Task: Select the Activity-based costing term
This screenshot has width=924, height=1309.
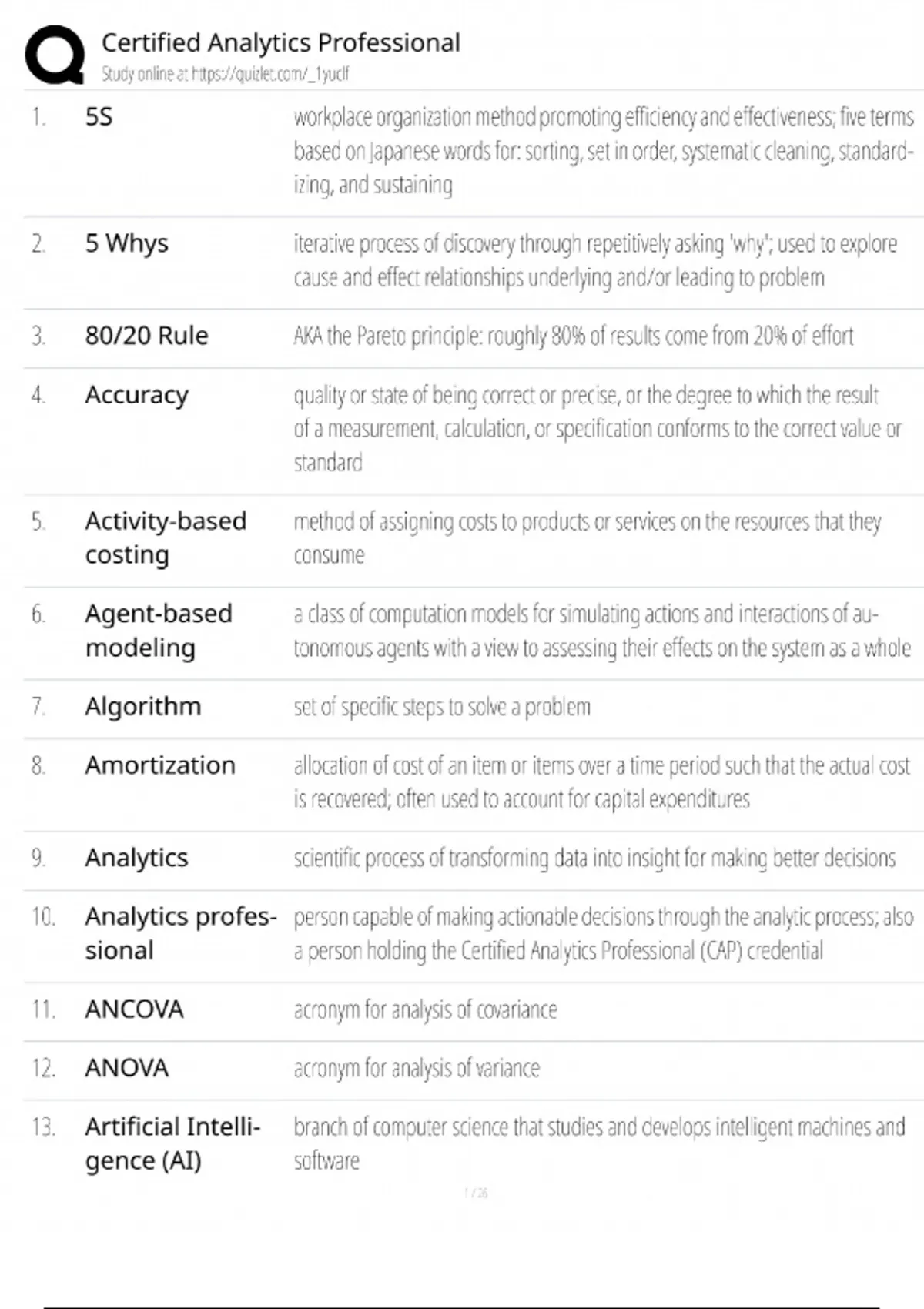Action: click(165, 537)
